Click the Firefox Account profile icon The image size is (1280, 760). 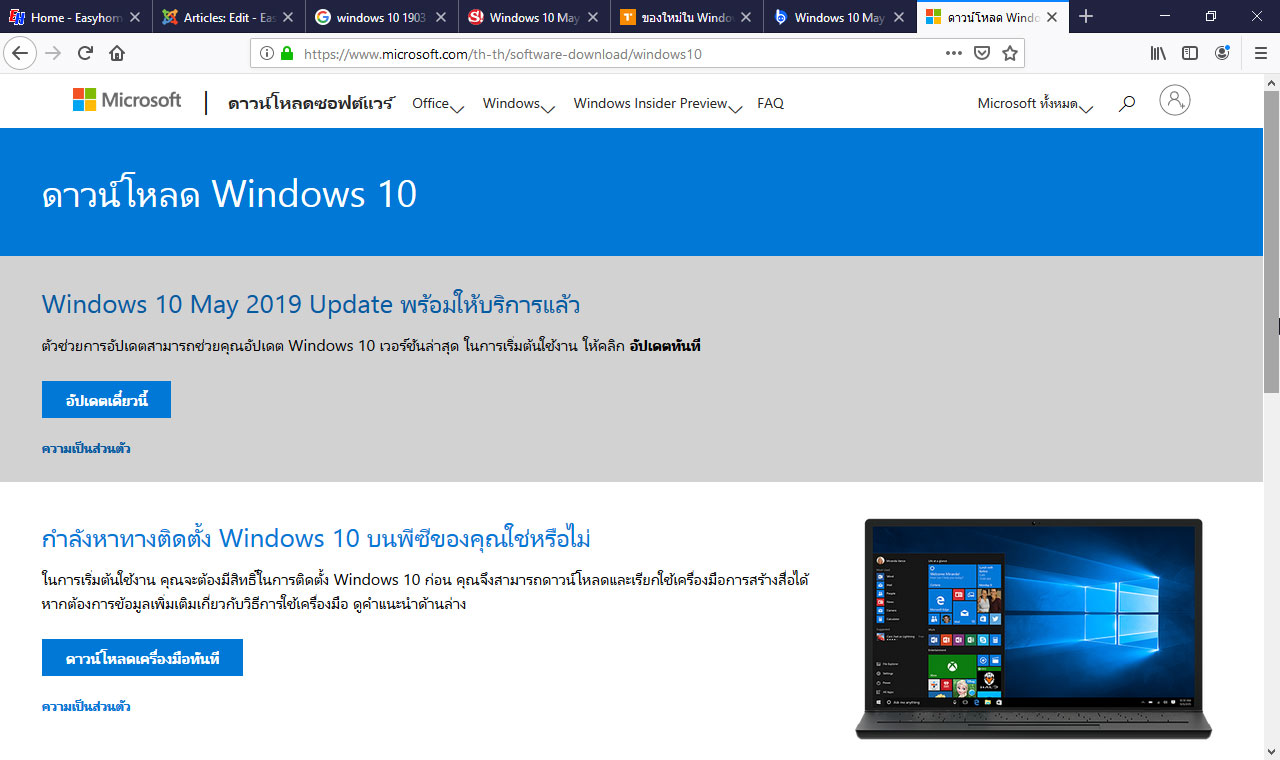tap(1222, 53)
